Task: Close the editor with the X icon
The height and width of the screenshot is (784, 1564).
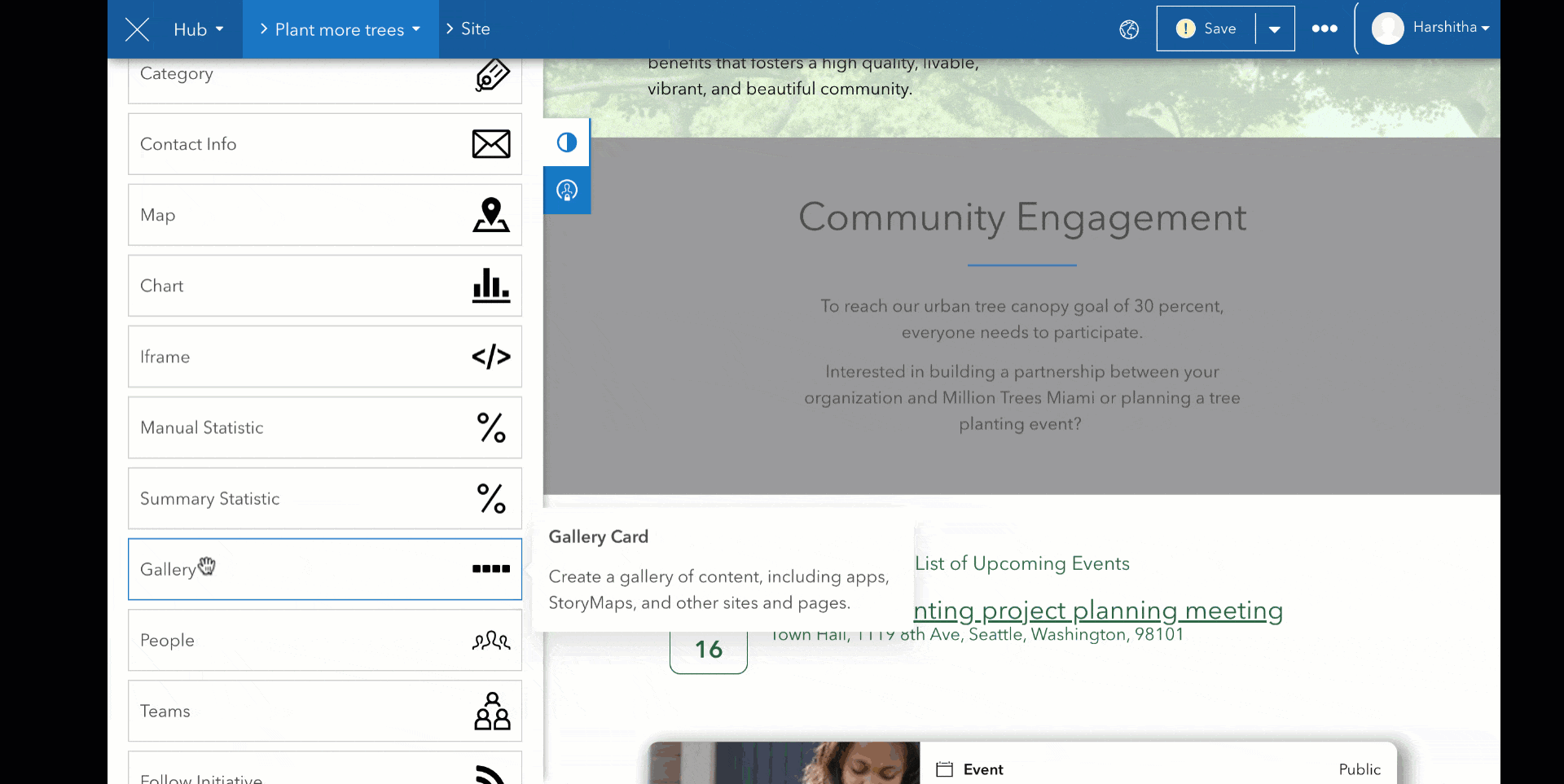Action: [137, 29]
